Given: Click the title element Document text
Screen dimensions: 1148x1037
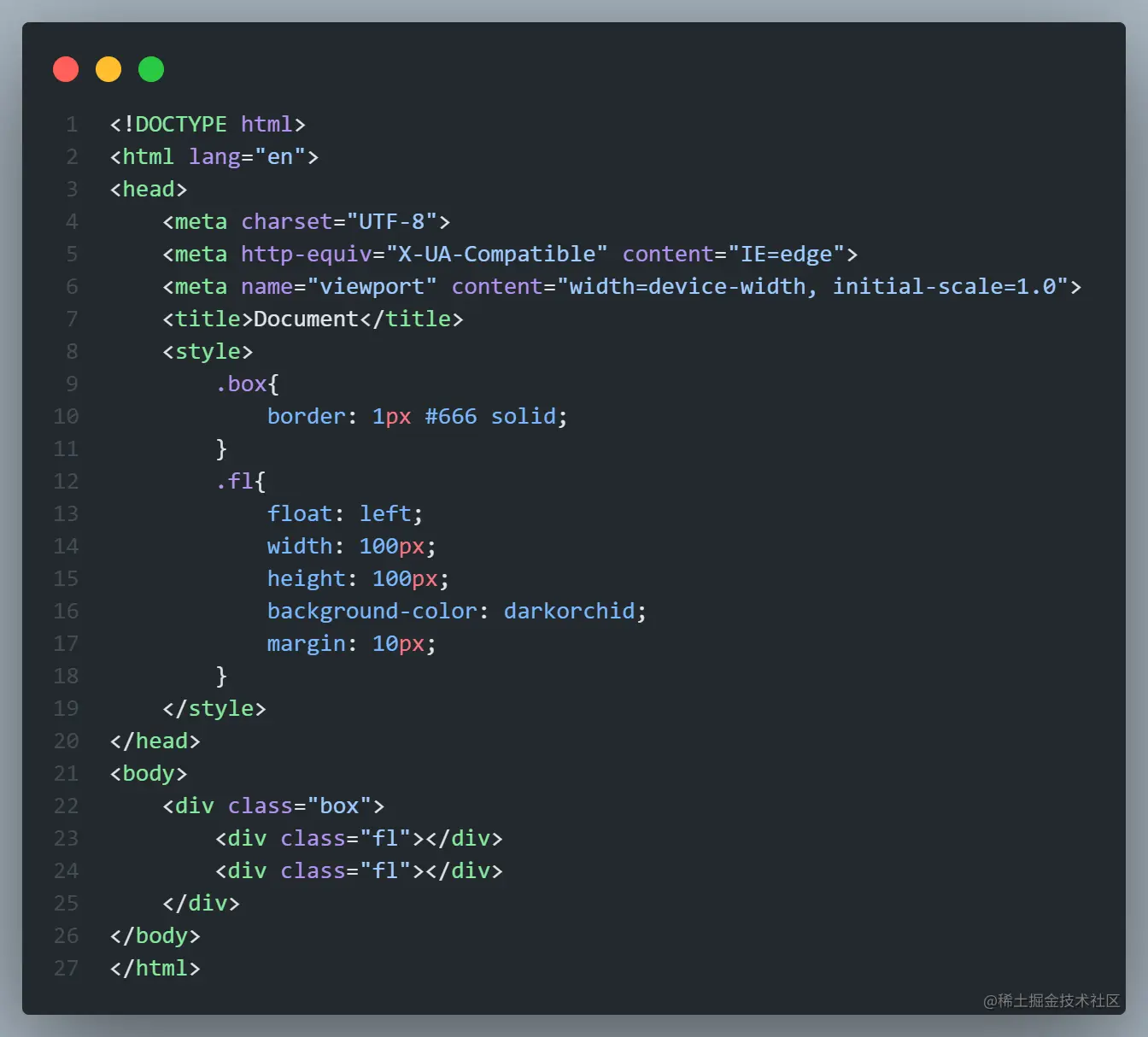Looking at the screenshot, I should [x=305, y=319].
